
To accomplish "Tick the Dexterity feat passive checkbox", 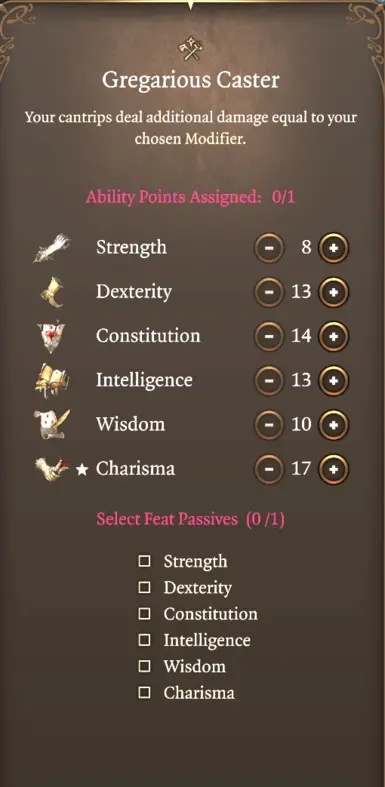I will tap(145, 588).
